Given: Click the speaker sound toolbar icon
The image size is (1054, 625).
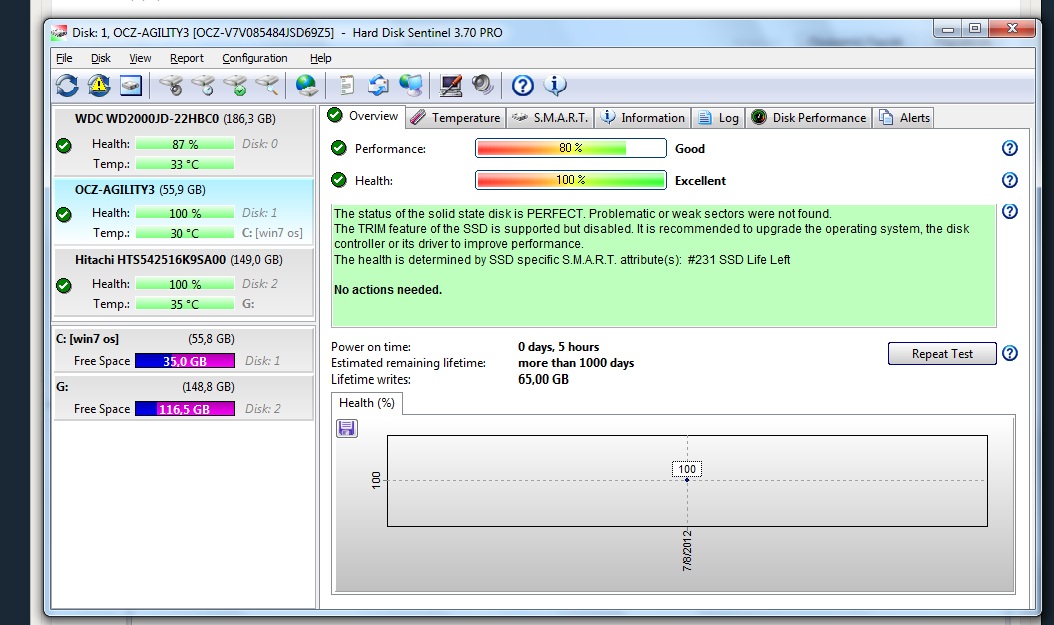Looking at the screenshot, I should point(482,85).
